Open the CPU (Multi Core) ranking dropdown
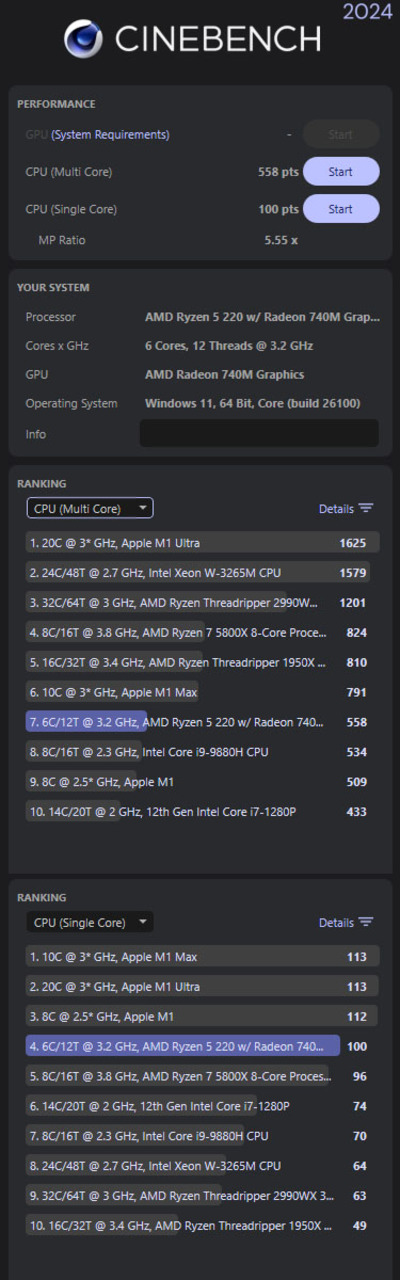This screenshot has height=1280, width=400. [x=90, y=508]
